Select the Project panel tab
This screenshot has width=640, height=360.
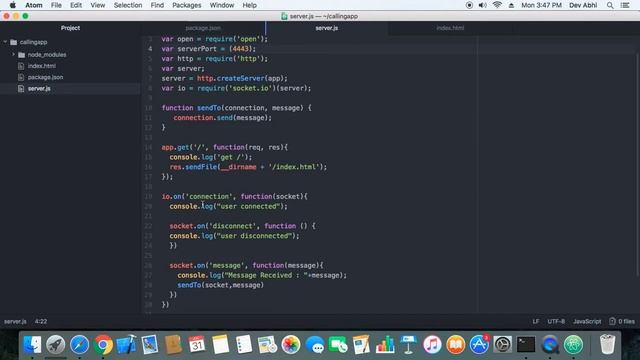click(70, 28)
